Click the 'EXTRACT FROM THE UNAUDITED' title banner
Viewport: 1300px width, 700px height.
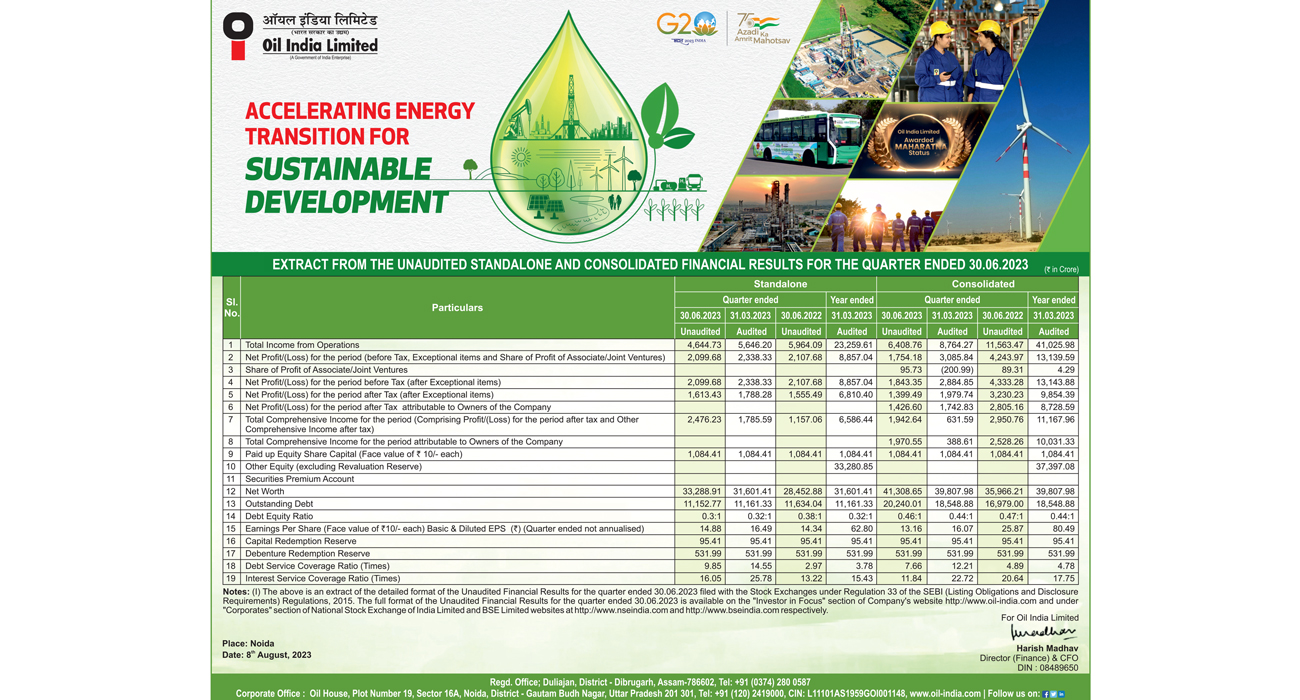650,265
